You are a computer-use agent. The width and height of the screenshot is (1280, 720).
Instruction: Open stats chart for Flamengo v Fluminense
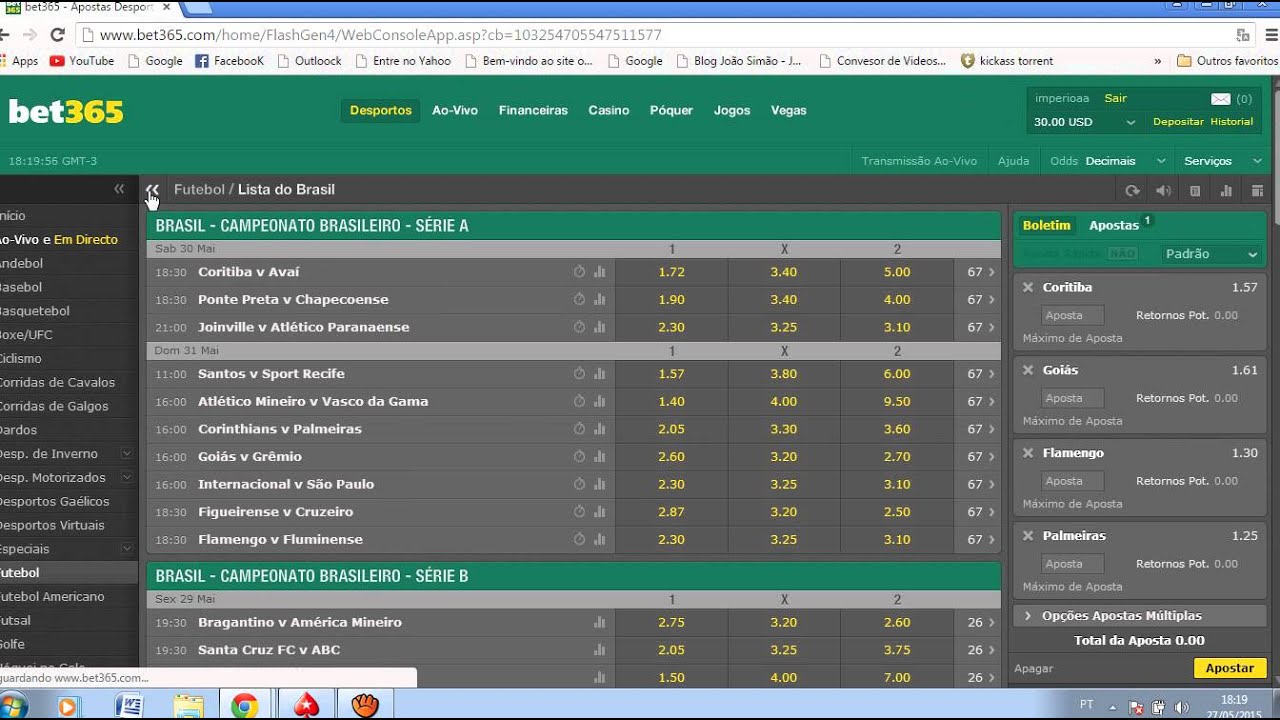600,539
